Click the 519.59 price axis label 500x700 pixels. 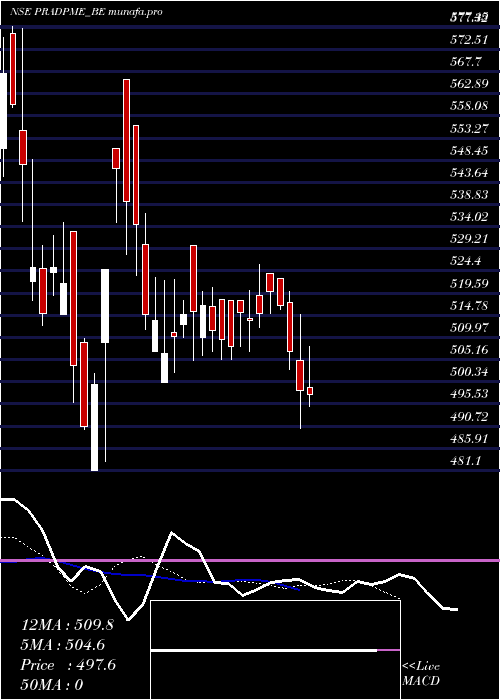[469, 283]
